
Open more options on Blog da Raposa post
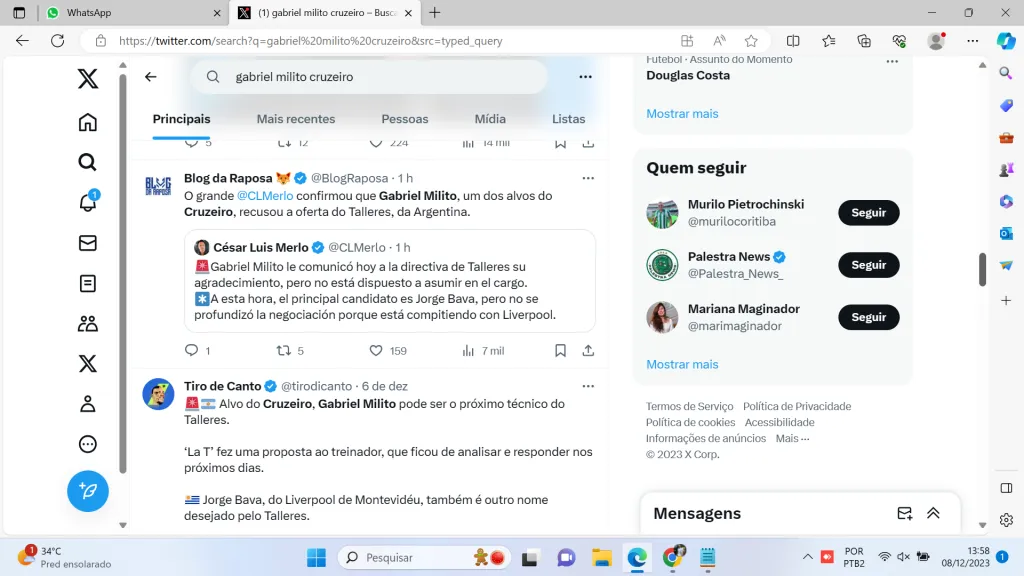[588, 178]
